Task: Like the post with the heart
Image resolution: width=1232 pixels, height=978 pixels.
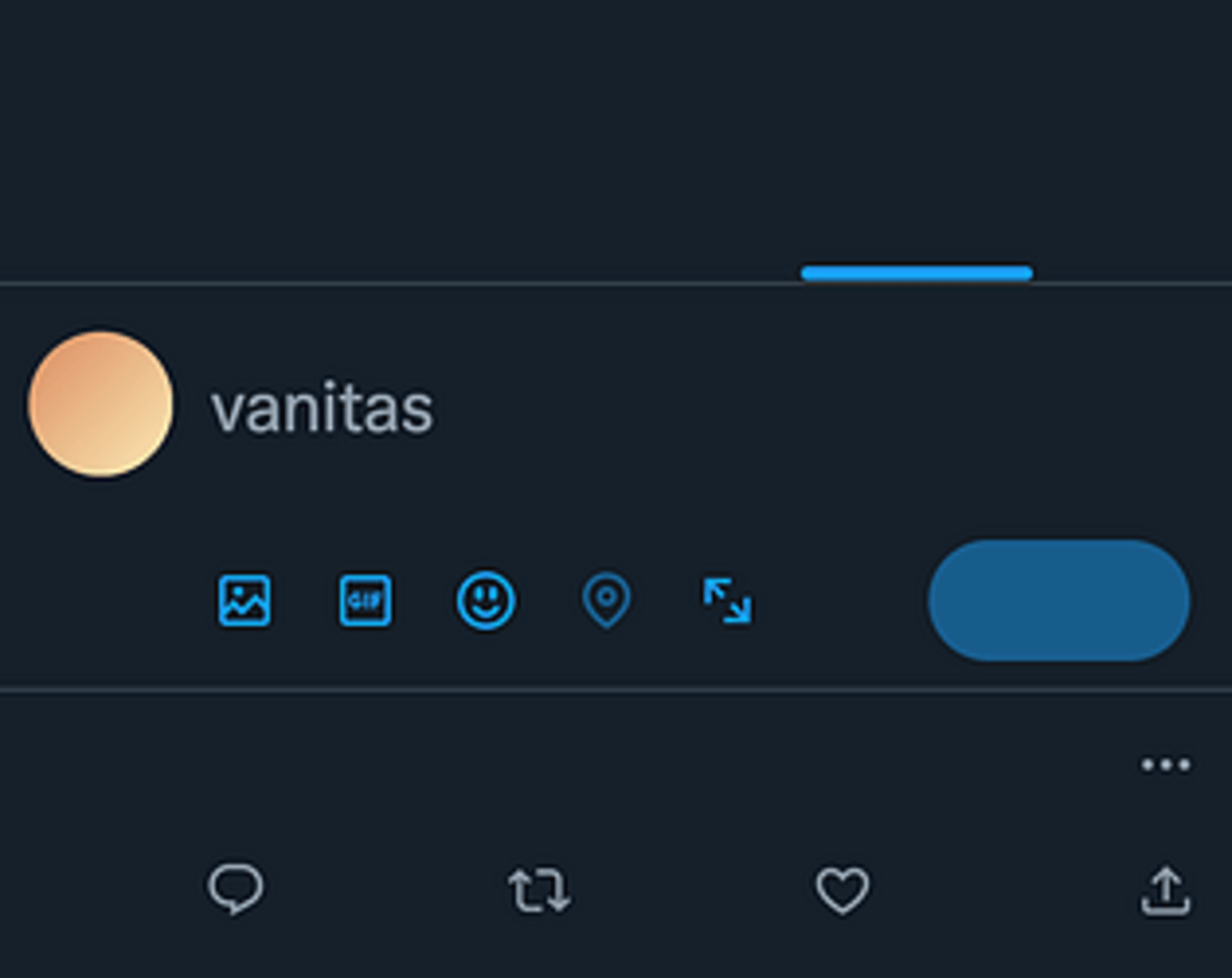Action: [x=842, y=889]
